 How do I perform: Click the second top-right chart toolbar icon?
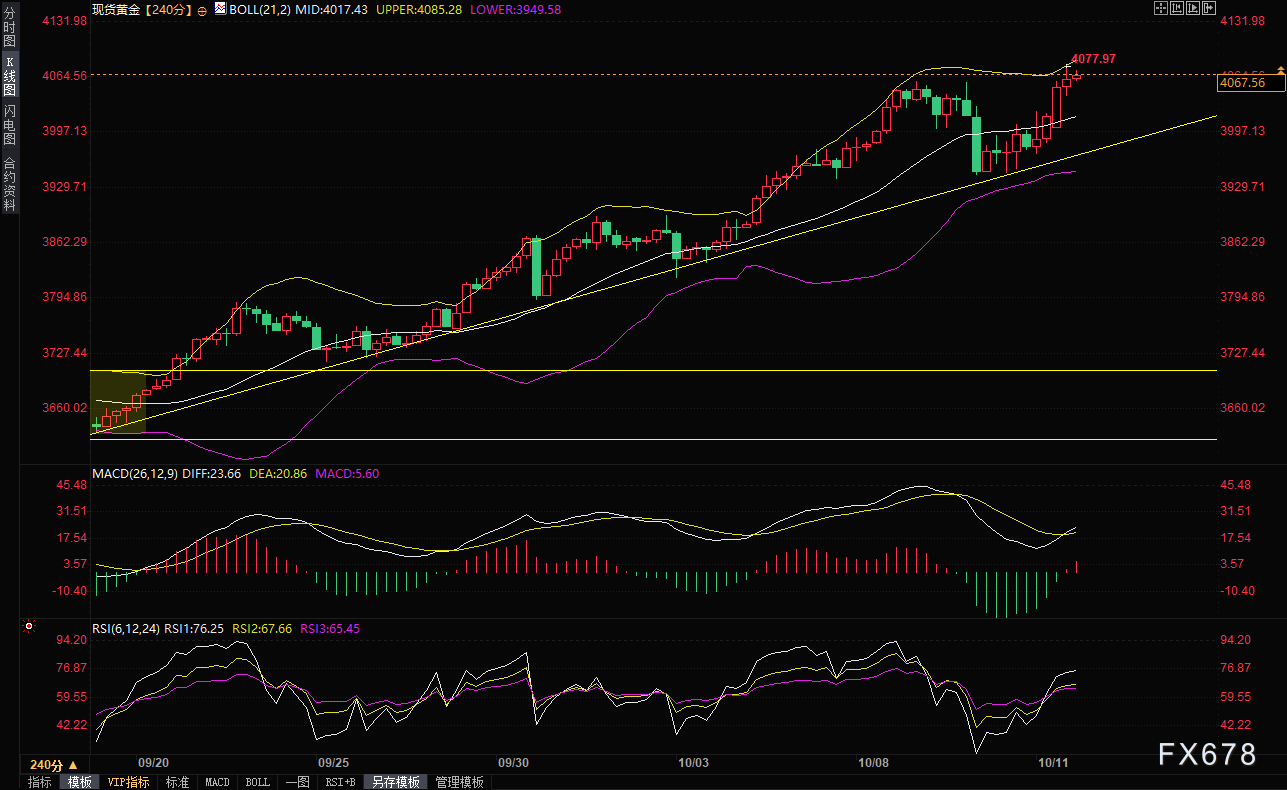click(x=1177, y=8)
